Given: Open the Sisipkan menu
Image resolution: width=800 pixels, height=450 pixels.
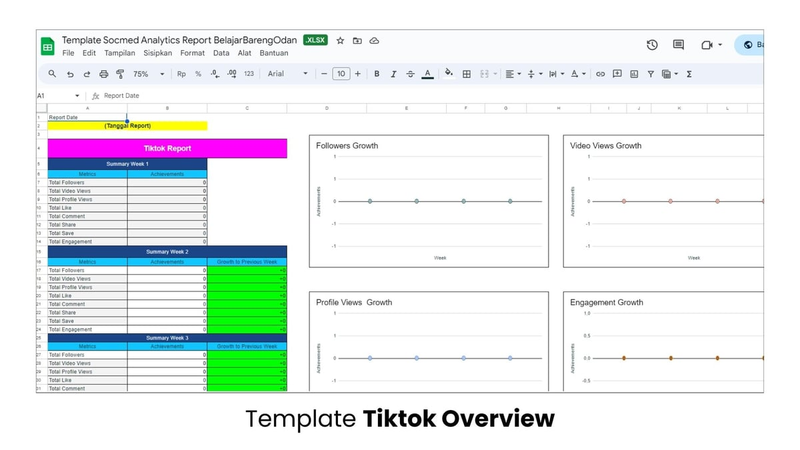Looking at the screenshot, I should 157,53.
